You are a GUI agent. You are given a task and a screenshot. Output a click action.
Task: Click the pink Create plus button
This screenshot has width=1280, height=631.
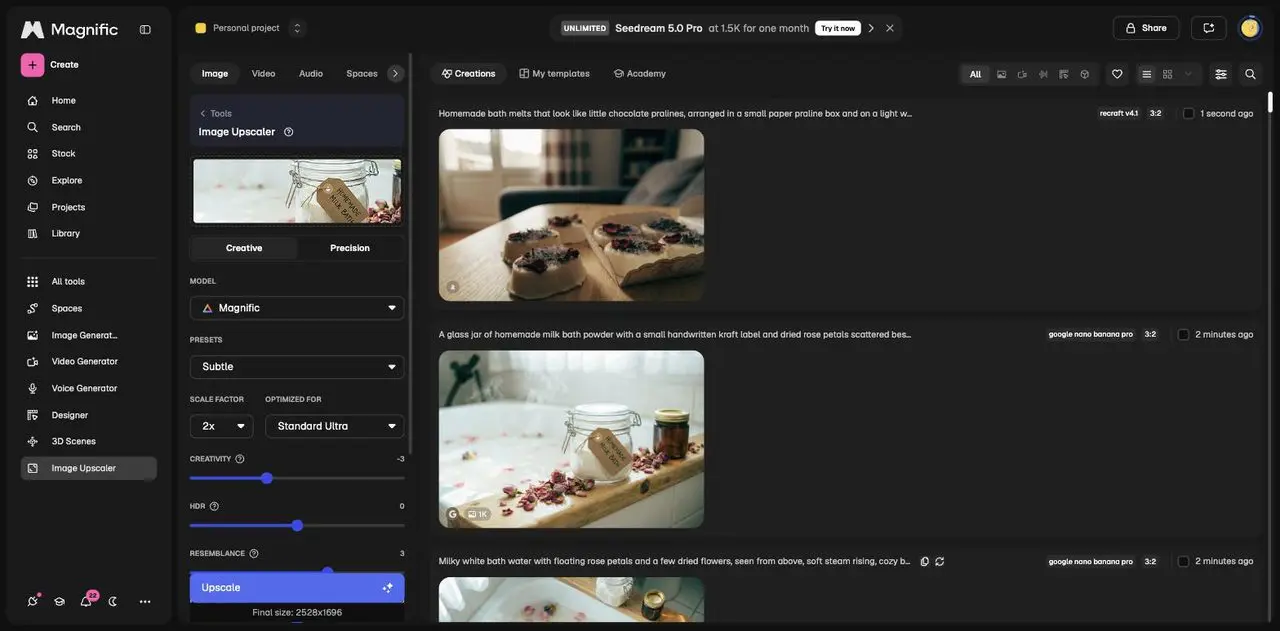(32, 65)
